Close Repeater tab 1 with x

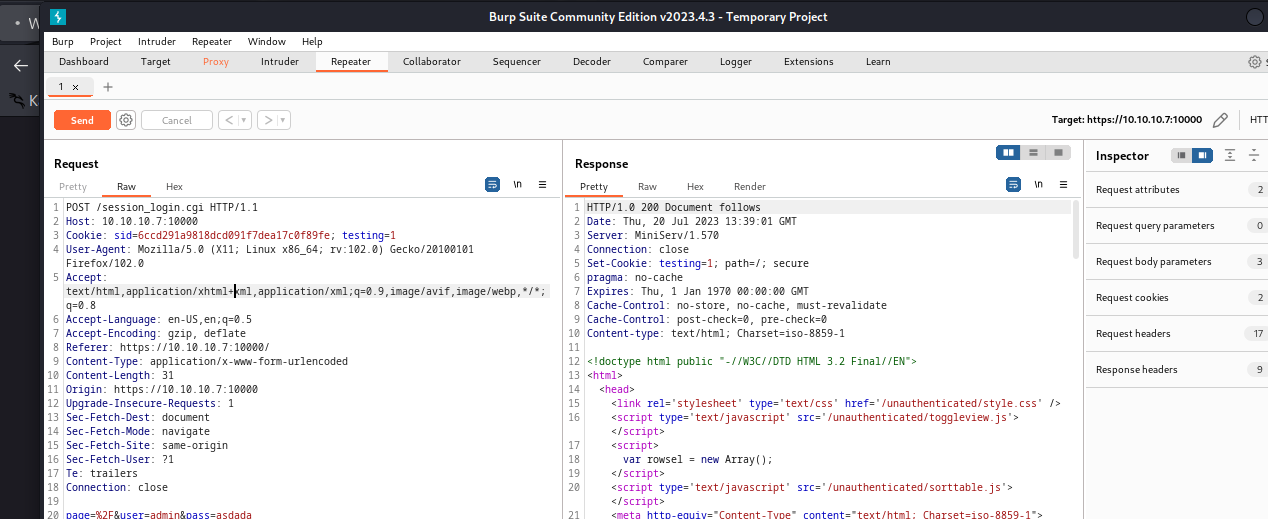[x=75, y=87]
